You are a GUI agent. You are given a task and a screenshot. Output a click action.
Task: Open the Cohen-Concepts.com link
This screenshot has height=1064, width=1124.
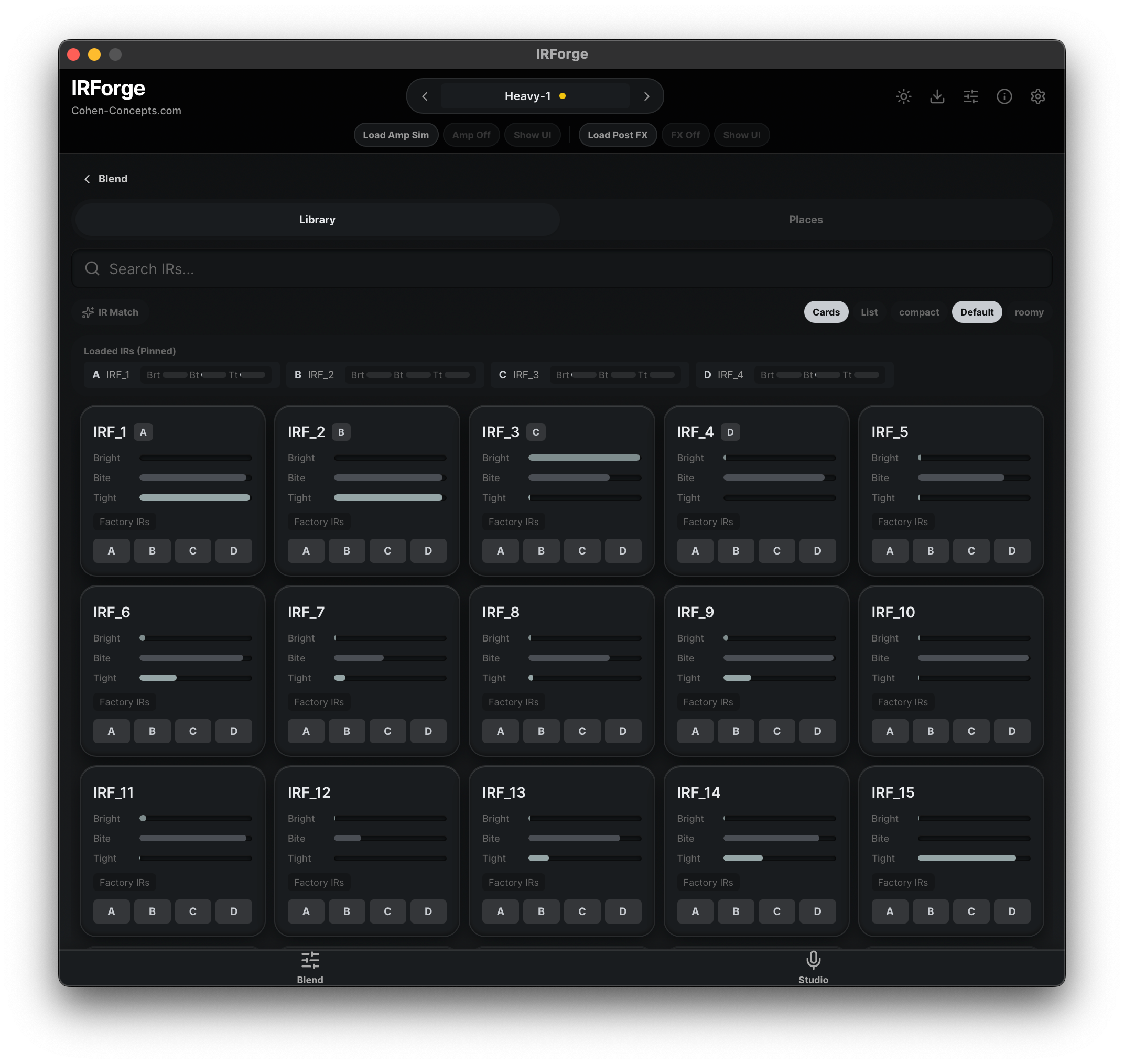pos(126,111)
